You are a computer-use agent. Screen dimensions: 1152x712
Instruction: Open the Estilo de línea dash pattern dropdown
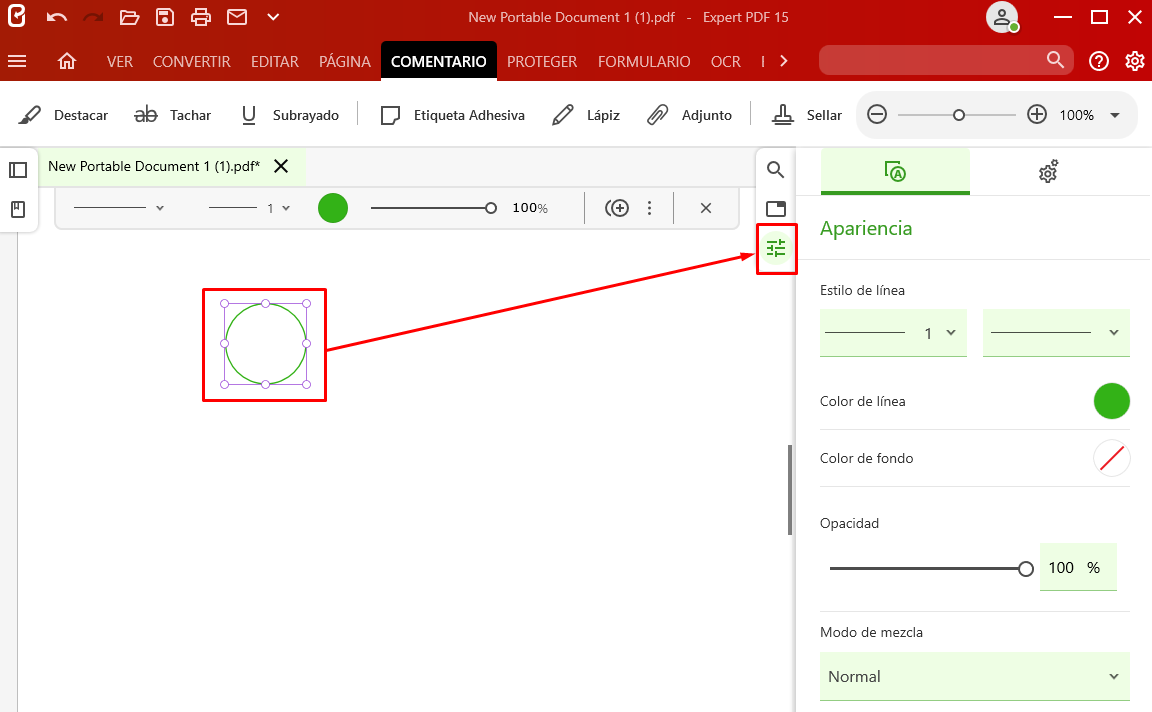(x=1056, y=333)
